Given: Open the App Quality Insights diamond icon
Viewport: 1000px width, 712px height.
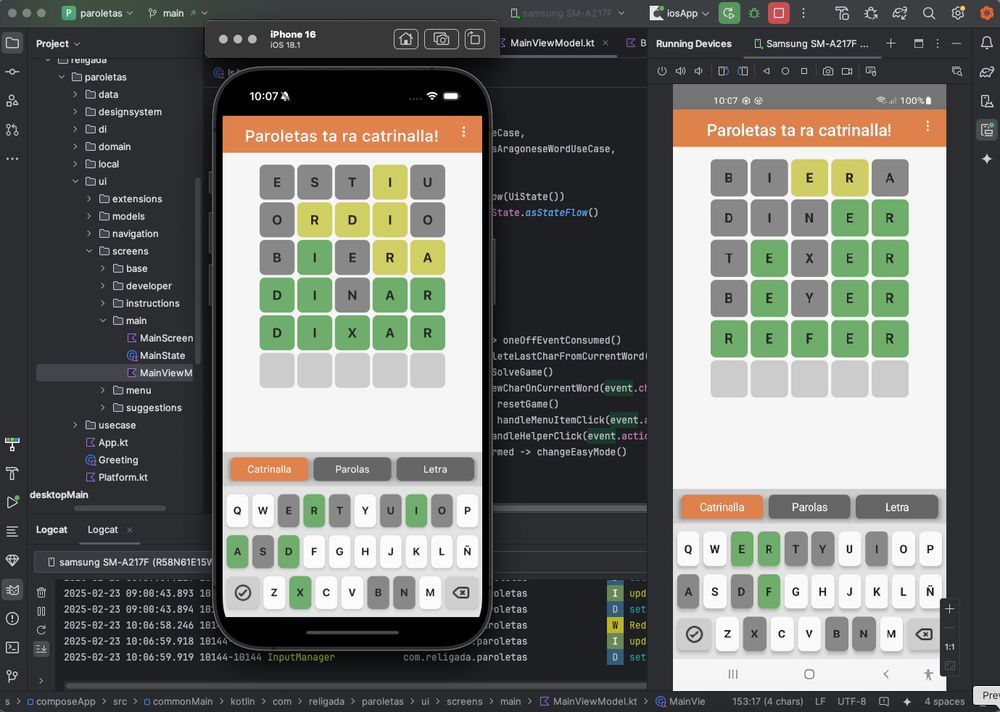Looking at the screenshot, I should [x=12, y=560].
